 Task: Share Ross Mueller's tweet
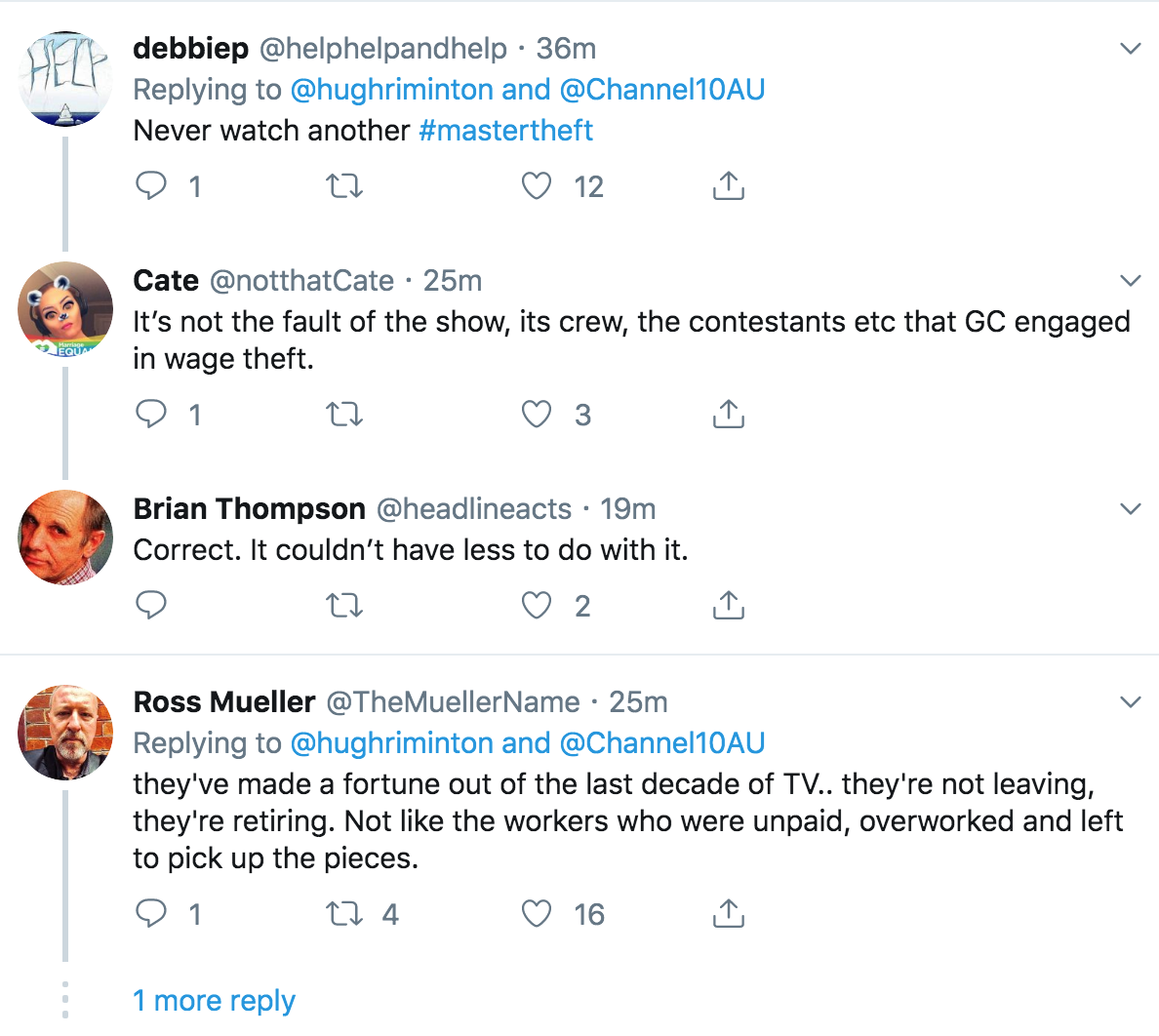click(x=728, y=914)
